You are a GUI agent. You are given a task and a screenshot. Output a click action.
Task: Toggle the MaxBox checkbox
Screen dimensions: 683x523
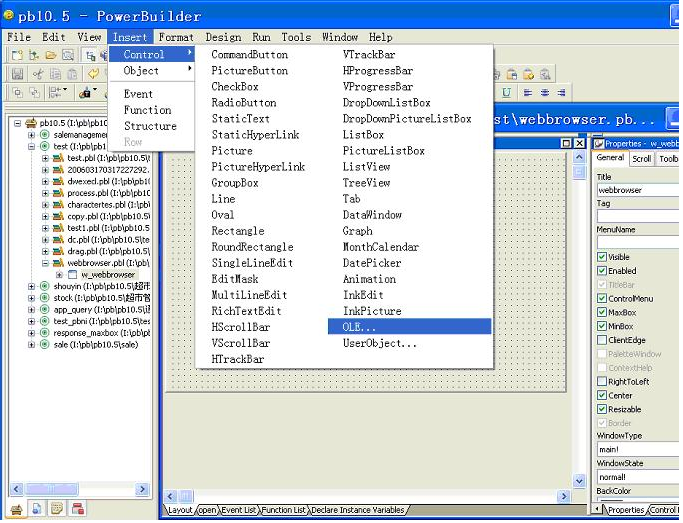[602, 313]
